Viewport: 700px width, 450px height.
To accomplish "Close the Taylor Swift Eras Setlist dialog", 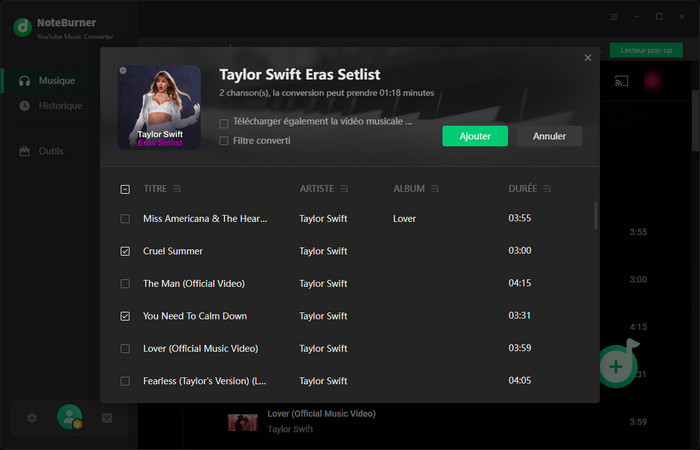I will click(x=588, y=58).
